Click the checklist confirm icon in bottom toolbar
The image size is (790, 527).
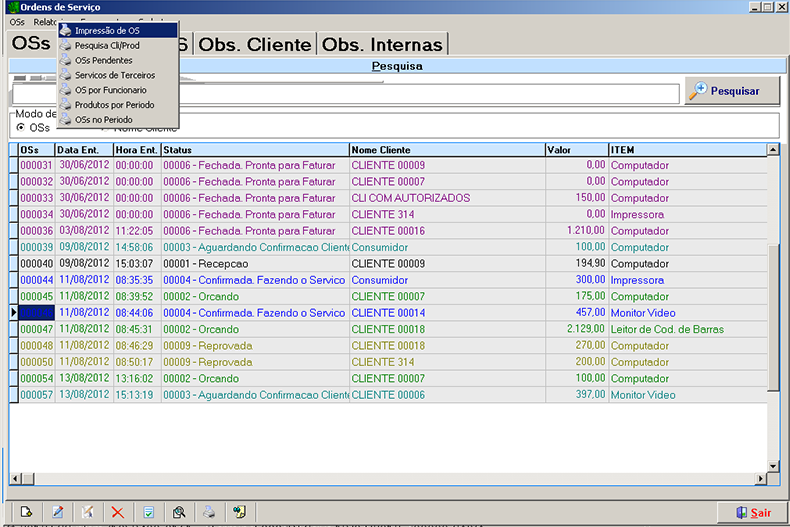[147, 512]
